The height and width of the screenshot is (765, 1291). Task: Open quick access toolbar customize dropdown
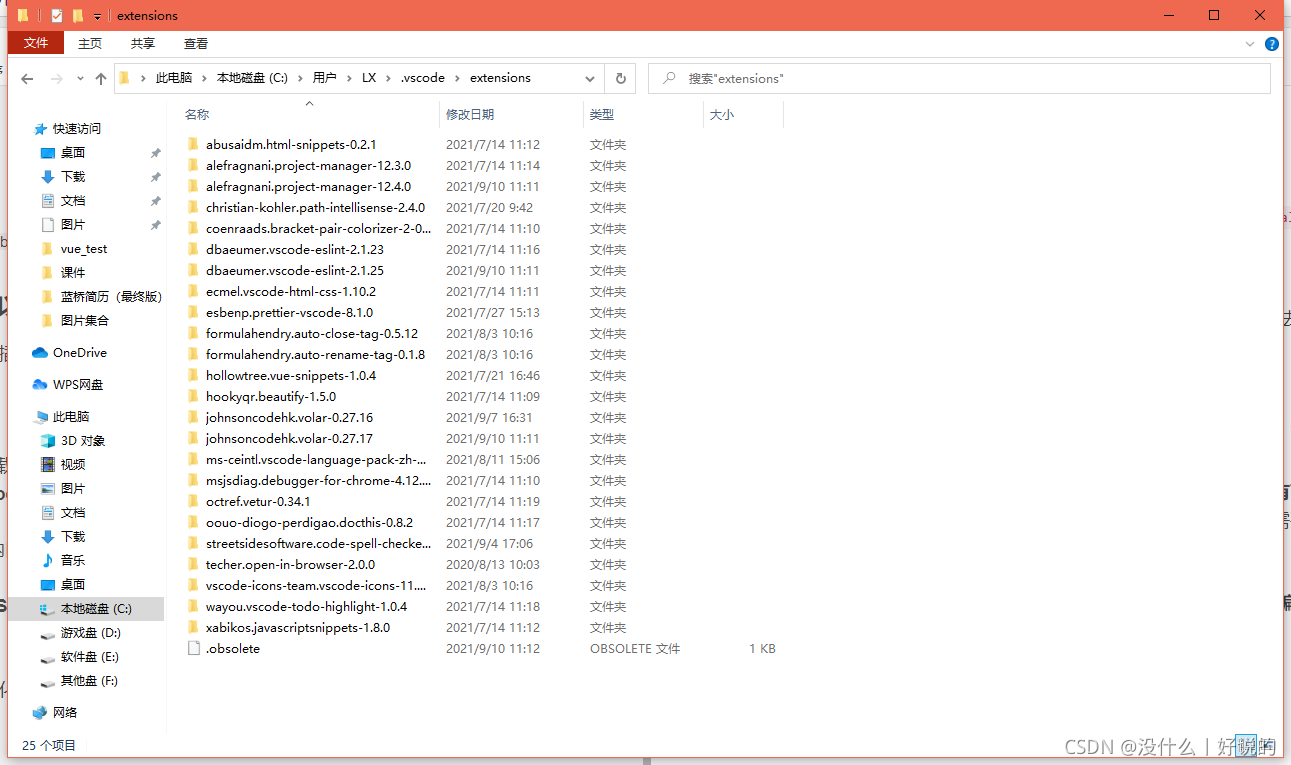coord(97,16)
